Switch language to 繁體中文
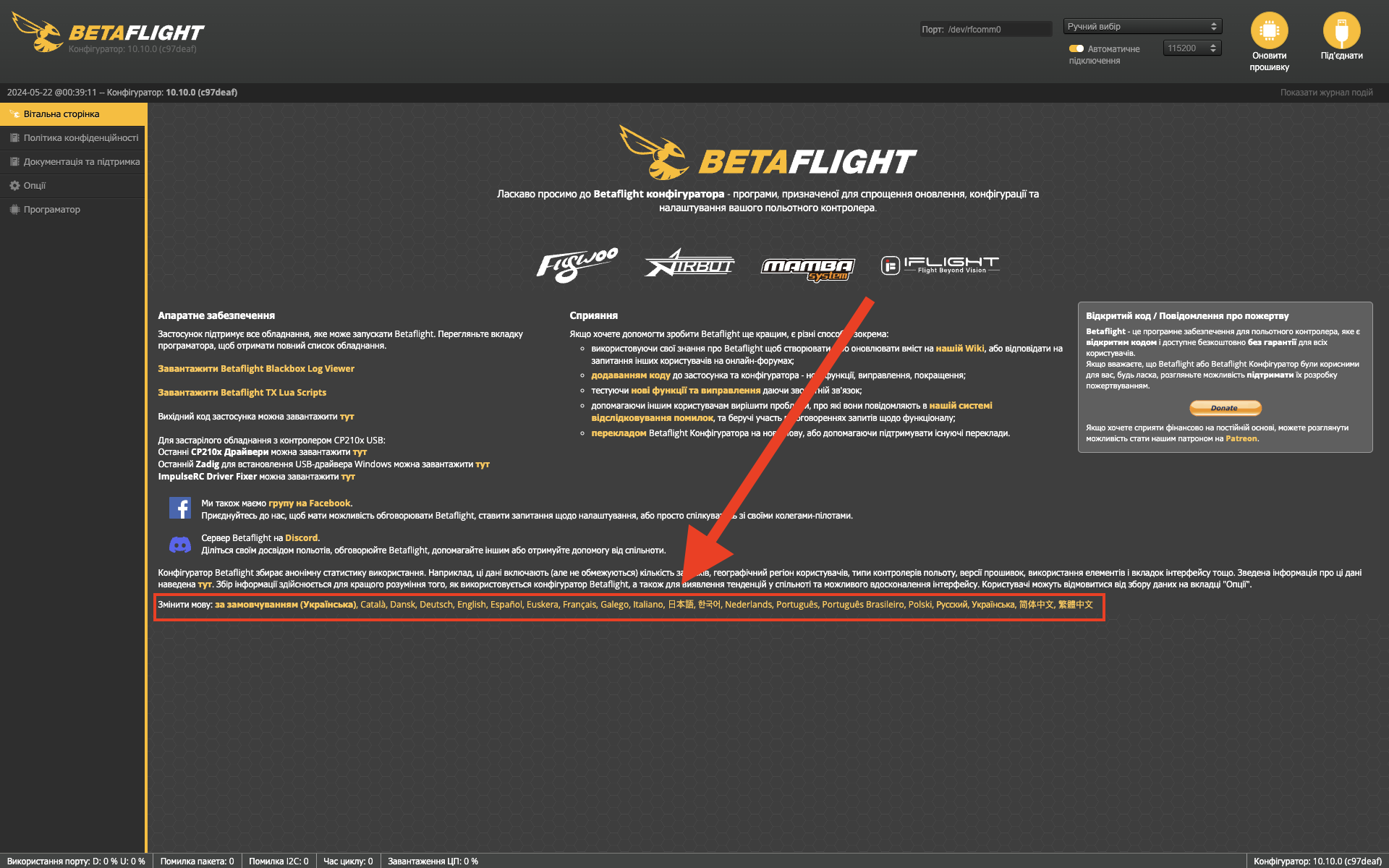Viewport: 1389px width, 868px height. [1075, 605]
